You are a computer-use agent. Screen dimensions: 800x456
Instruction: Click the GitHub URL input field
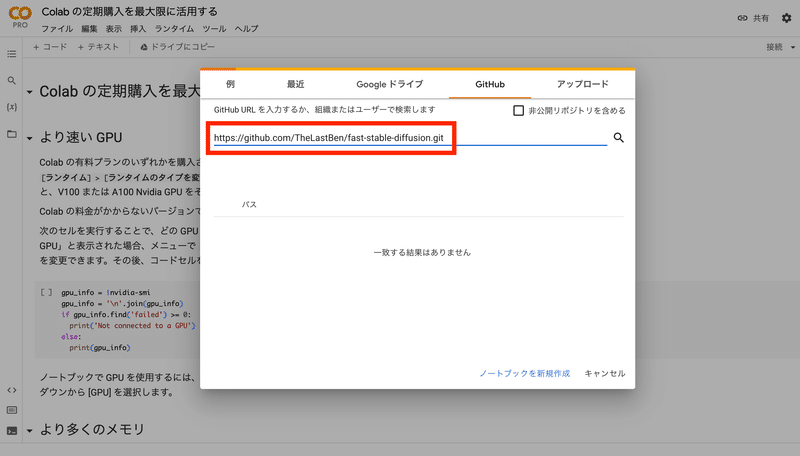[410, 138]
